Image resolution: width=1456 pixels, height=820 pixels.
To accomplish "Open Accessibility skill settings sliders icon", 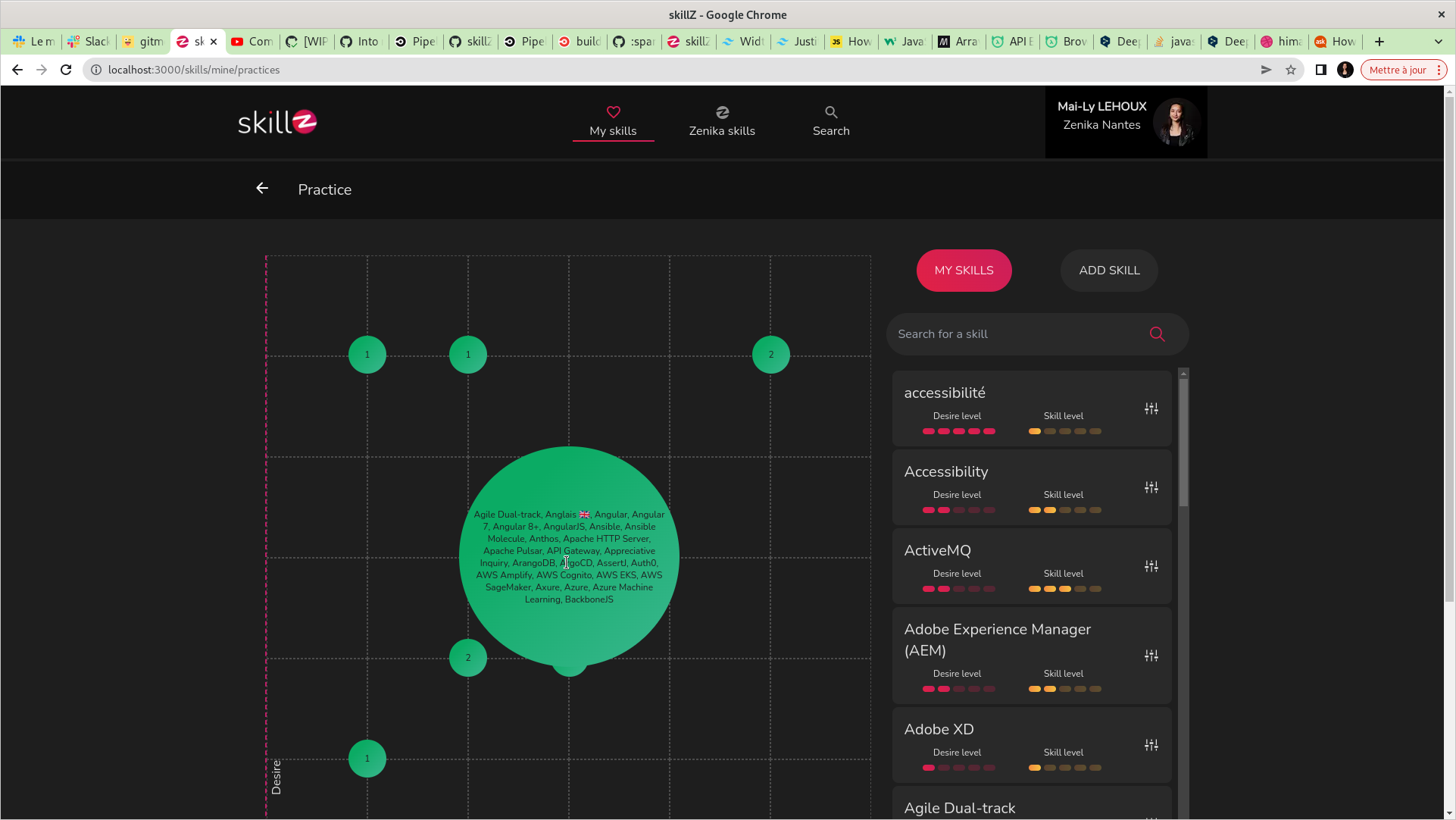I will (1151, 488).
